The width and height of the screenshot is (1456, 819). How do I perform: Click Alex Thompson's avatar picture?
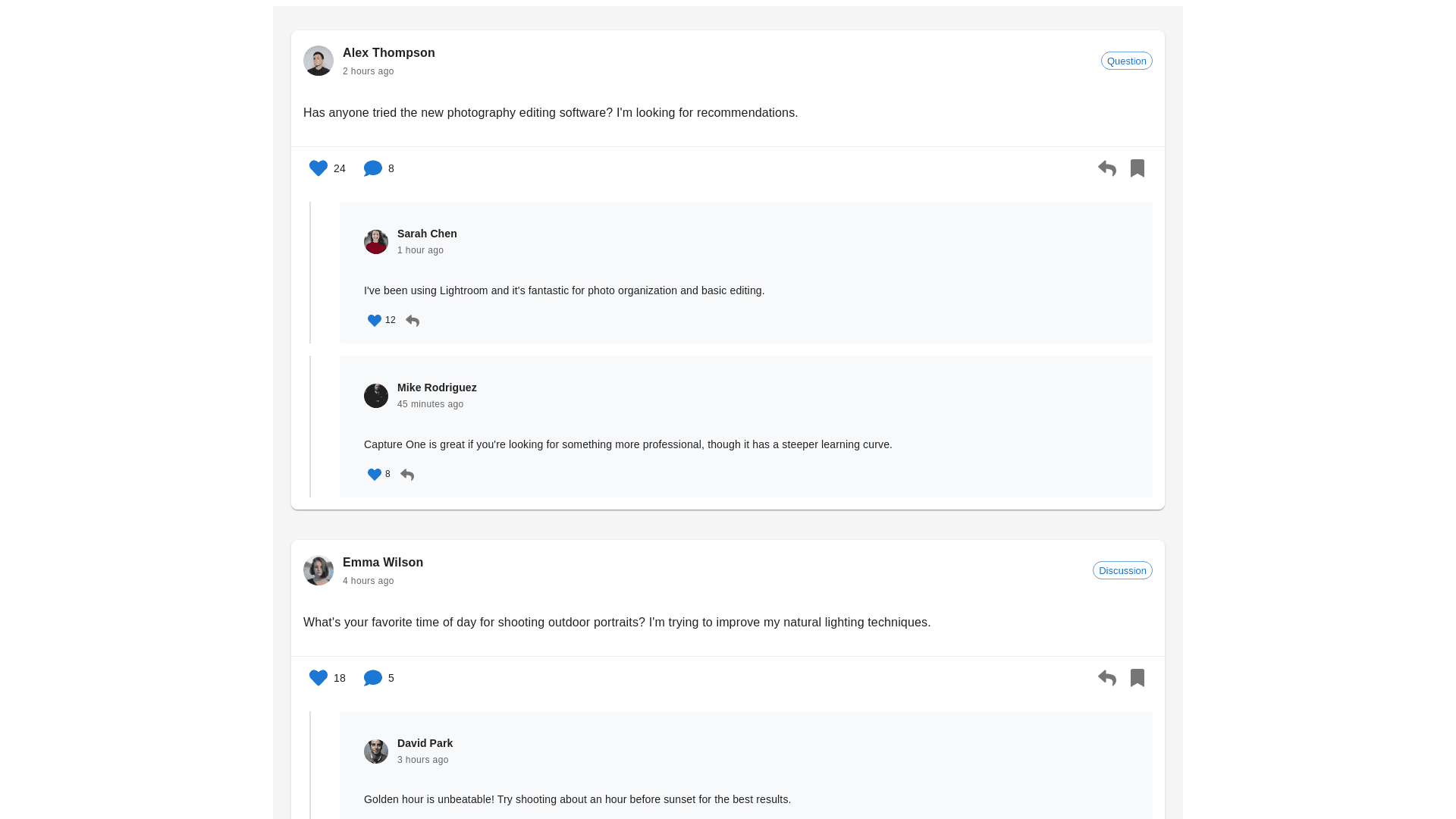pyautogui.click(x=318, y=61)
